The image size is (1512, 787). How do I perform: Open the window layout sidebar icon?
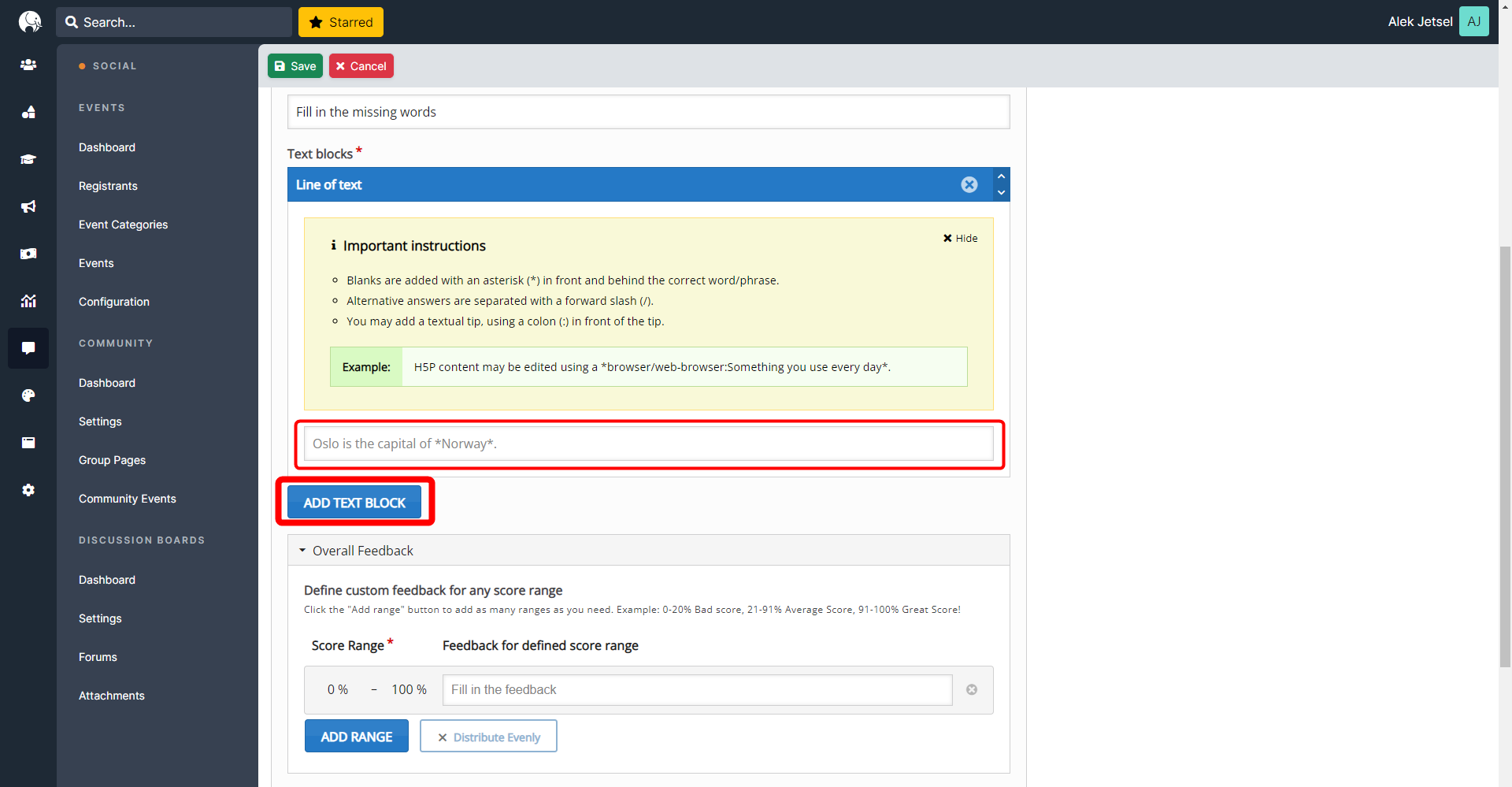(28, 443)
